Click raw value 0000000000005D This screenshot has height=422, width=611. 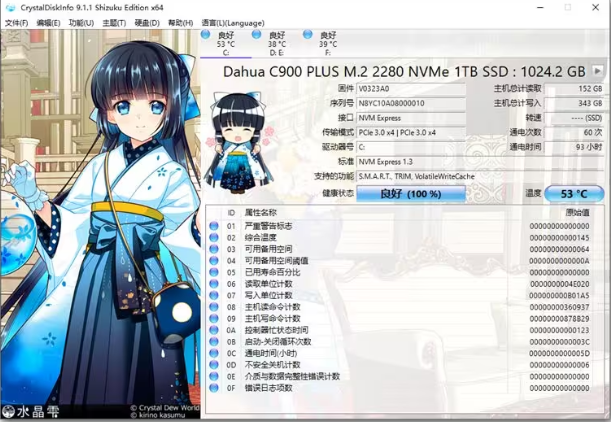[559, 353]
